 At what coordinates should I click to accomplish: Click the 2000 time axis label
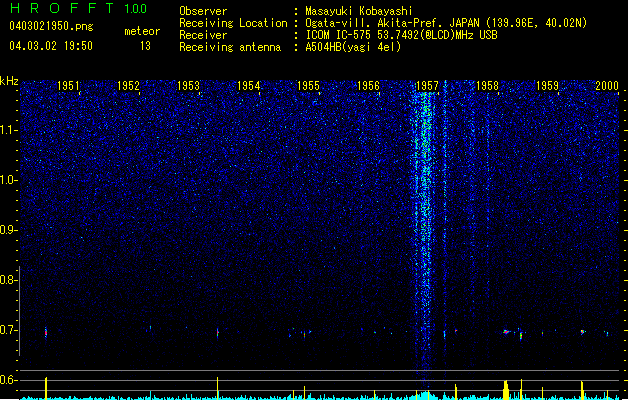coord(607,85)
